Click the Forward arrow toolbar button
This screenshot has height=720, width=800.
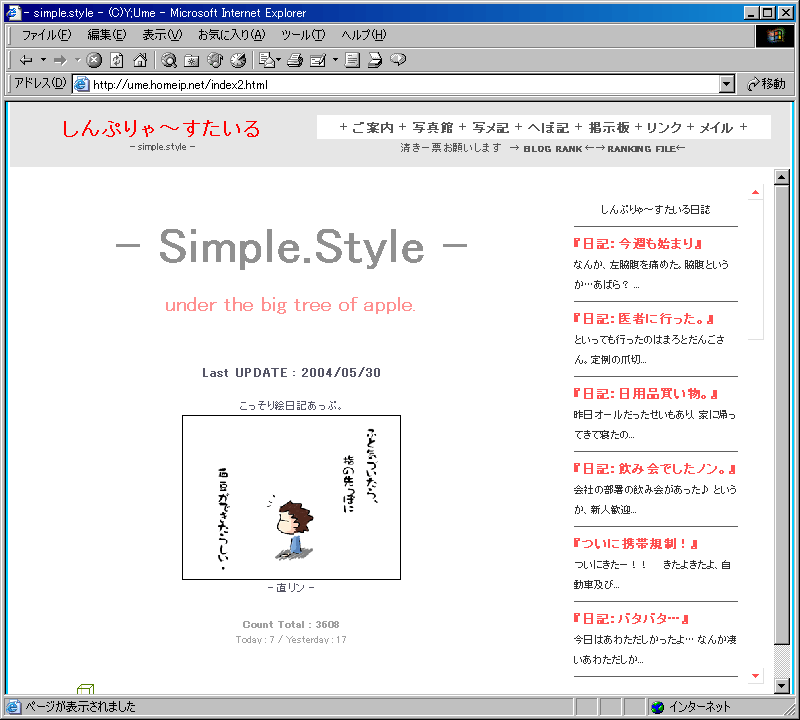point(60,60)
